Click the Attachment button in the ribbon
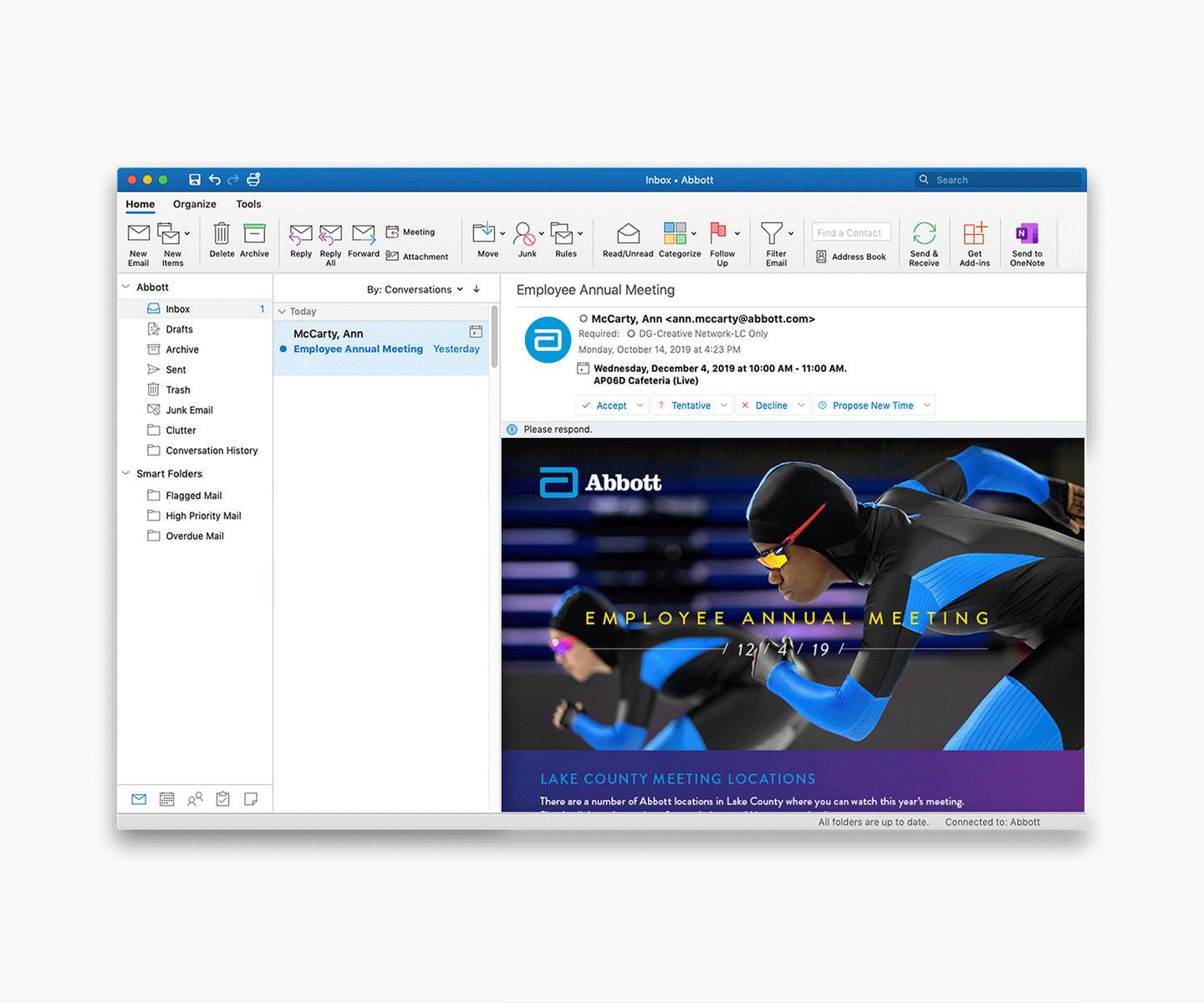Screen dimensions: 1204x1003 (417, 257)
